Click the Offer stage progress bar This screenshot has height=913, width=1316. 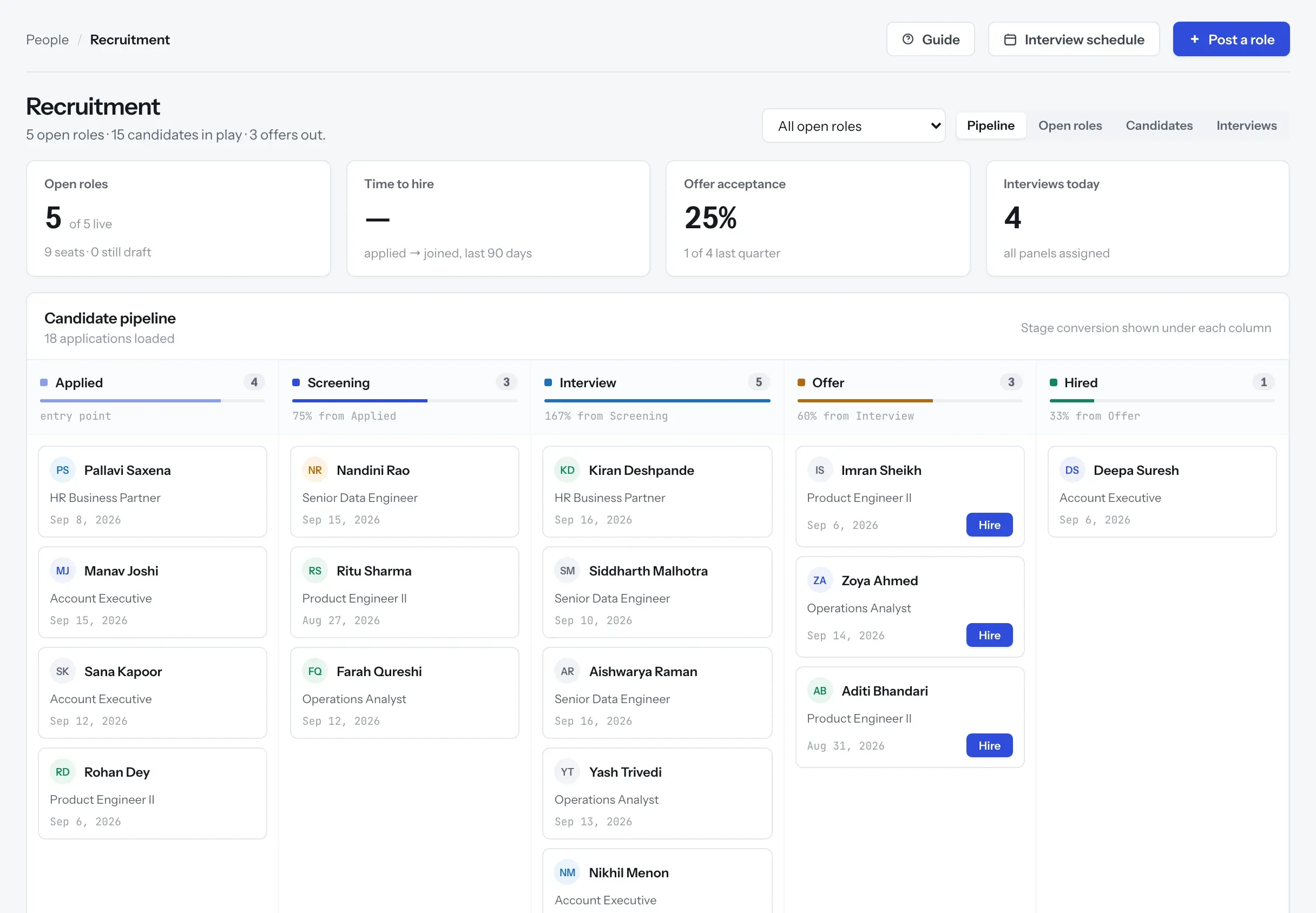click(x=909, y=401)
